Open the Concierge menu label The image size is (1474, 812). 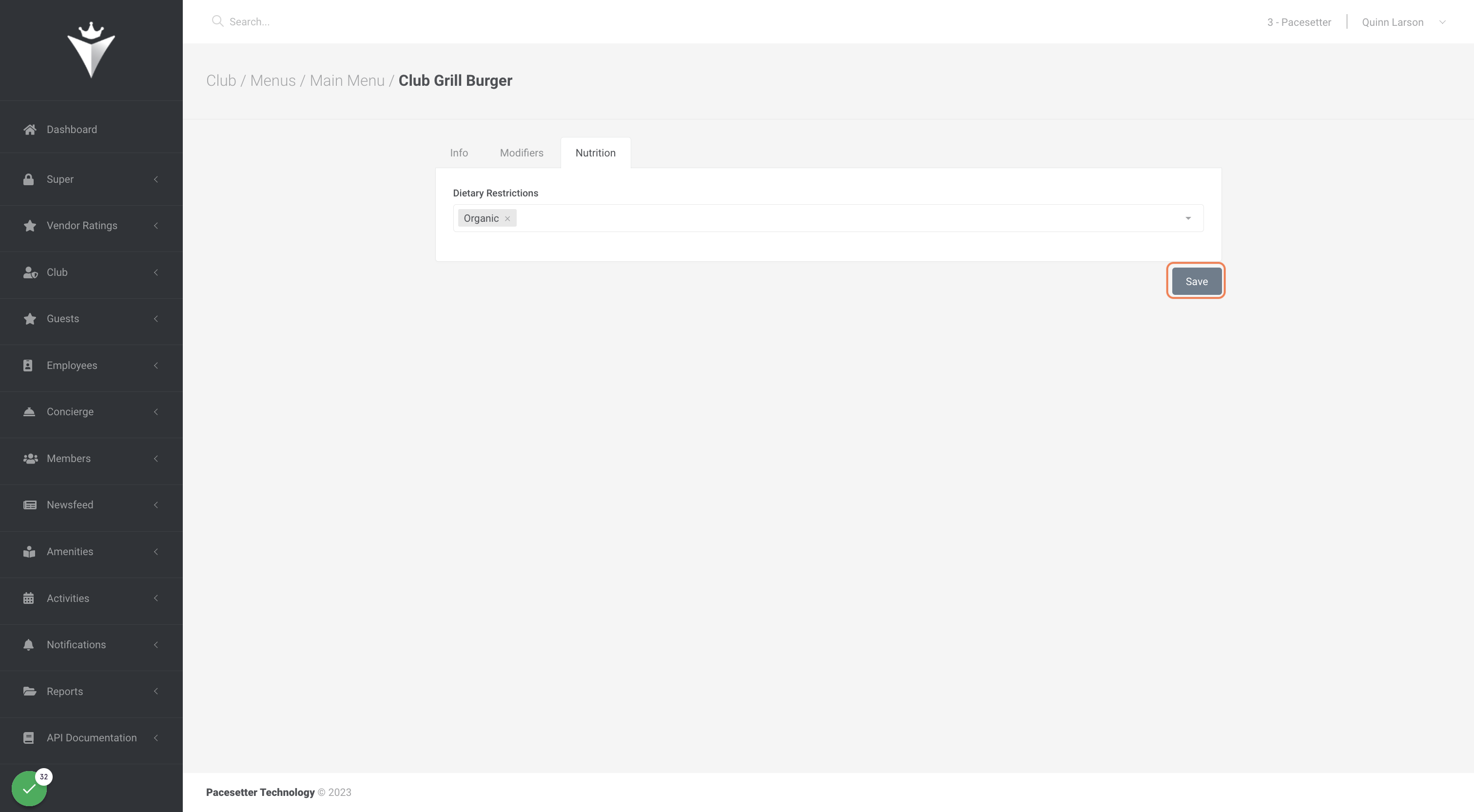tap(70, 411)
